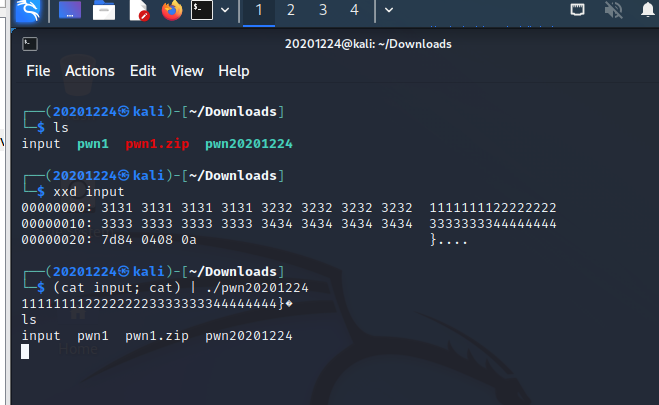
Task: Click the green 'pwn20201224' in first ls output
Action: pos(249,144)
